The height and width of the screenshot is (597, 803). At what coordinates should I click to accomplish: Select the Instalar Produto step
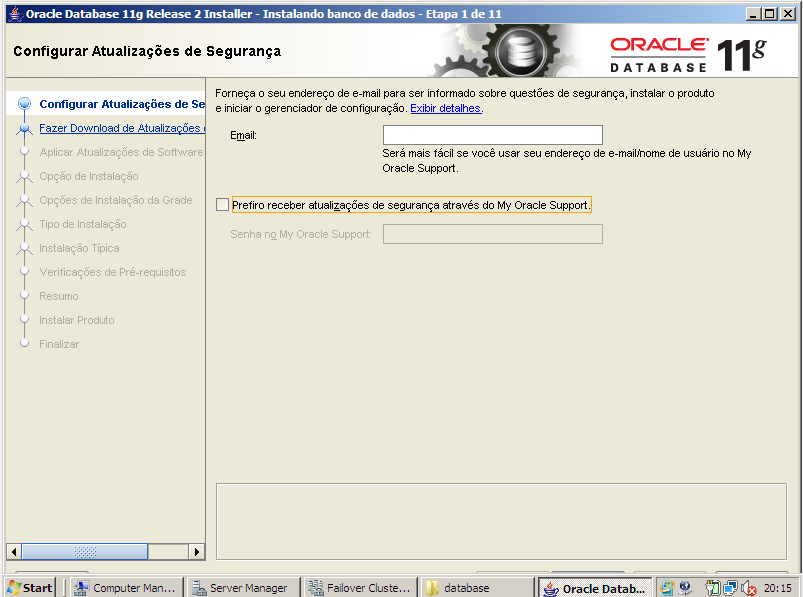coord(77,321)
